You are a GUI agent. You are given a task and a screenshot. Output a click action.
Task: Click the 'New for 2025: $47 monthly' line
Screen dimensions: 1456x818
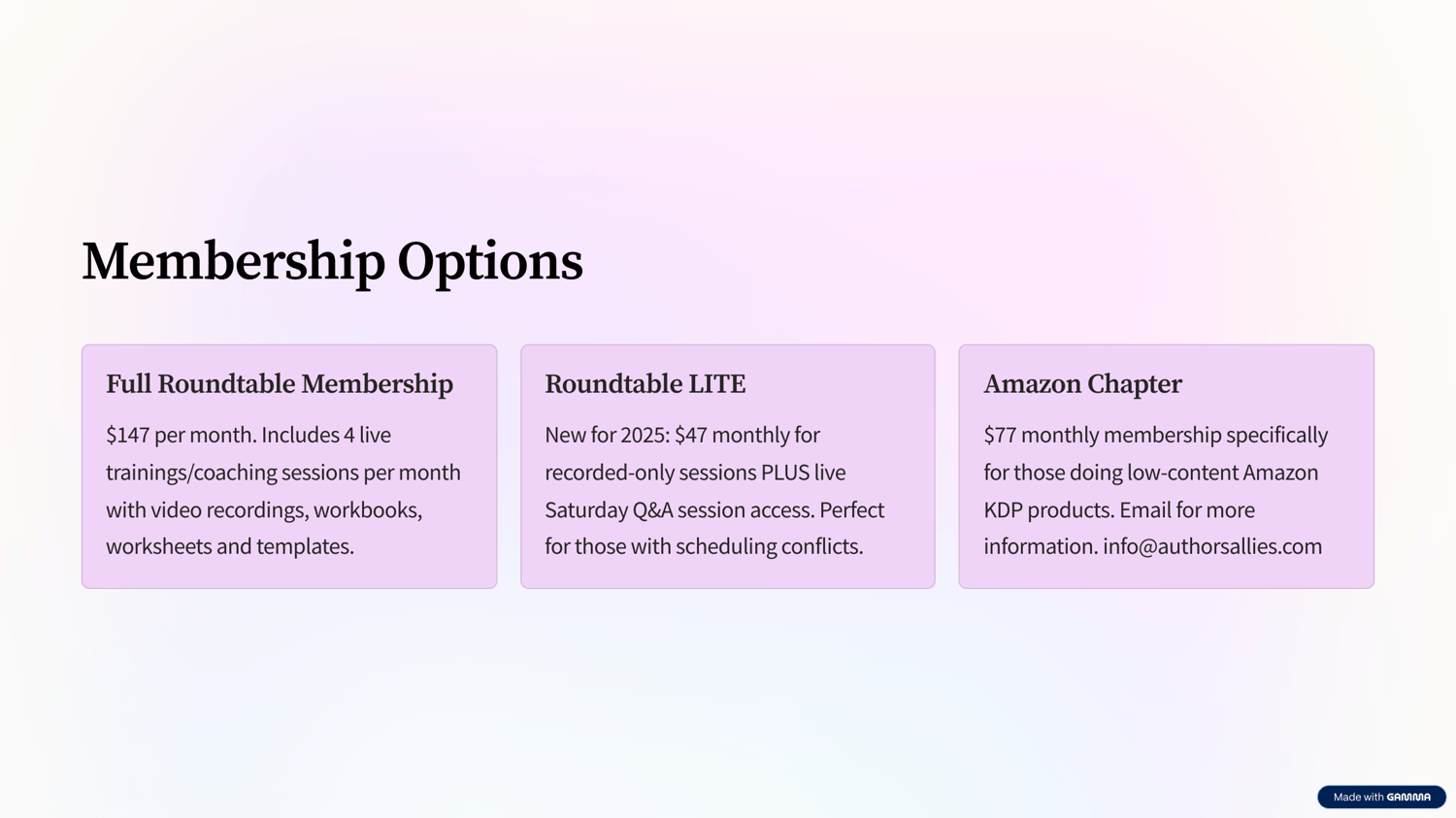pyautogui.click(x=682, y=435)
